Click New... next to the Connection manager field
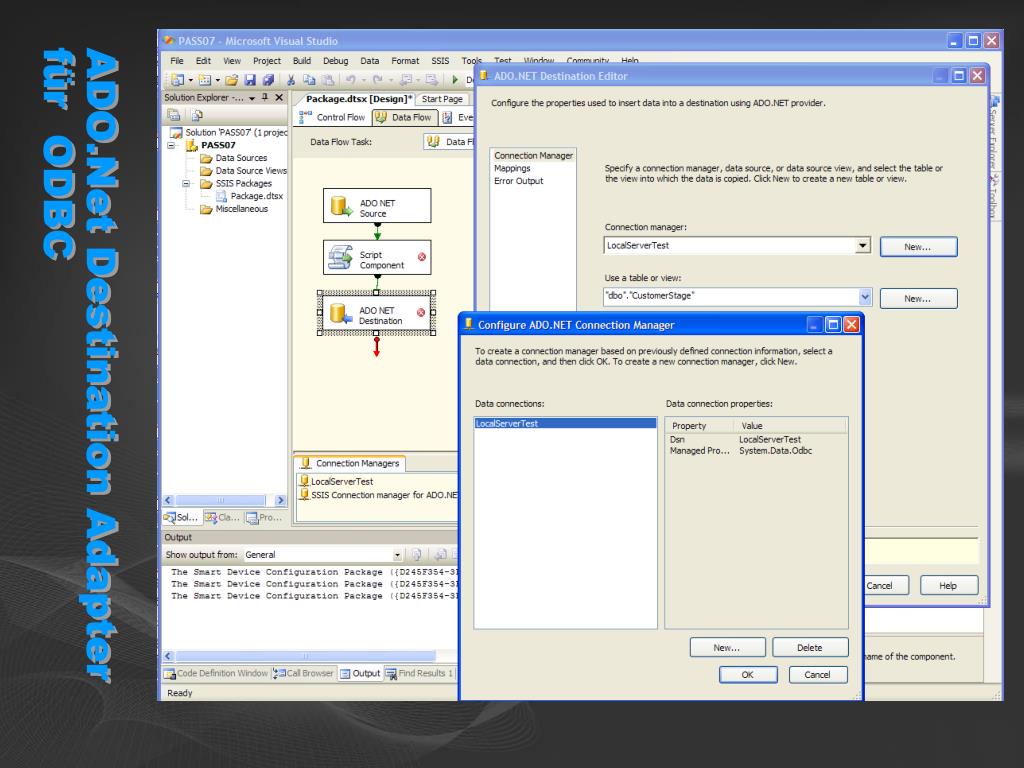The height and width of the screenshot is (768, 1024). pos(918,247)
